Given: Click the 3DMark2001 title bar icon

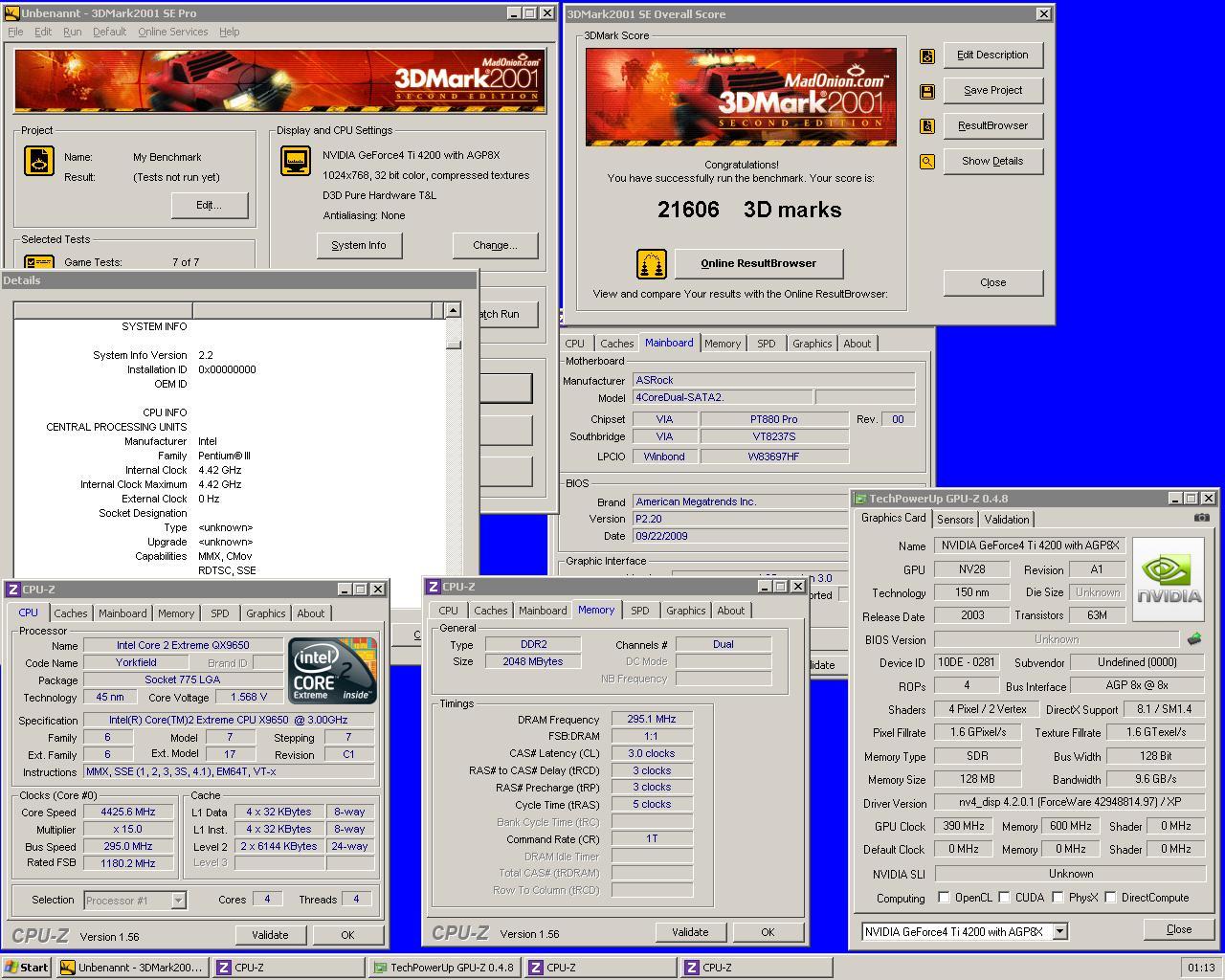Looking at the screenshot, I should pyautogui.click(x=12, y=13).
